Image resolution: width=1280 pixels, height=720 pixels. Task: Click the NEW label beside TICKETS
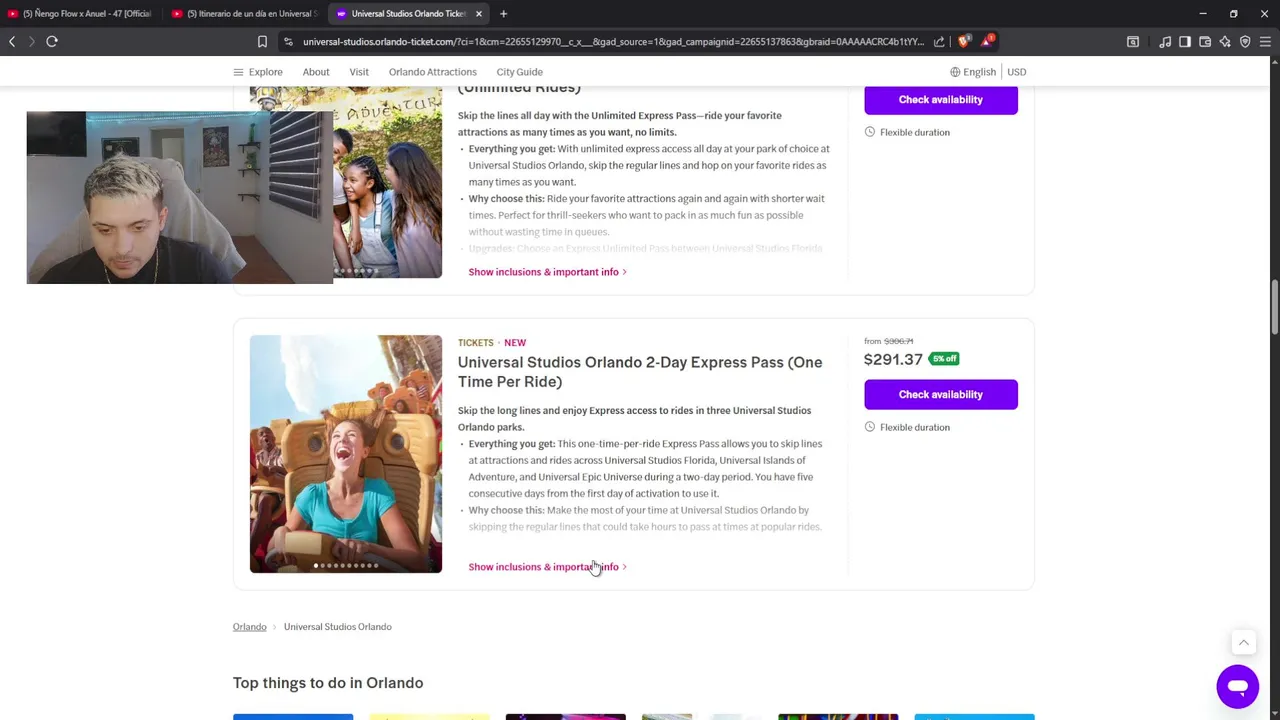tap(515, 343)
